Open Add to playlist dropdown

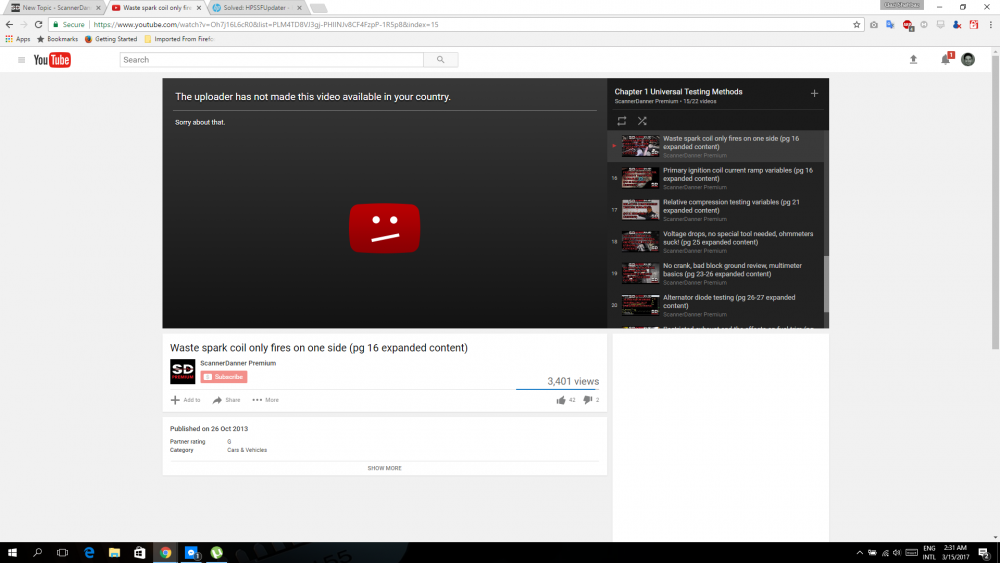(185, 400)
